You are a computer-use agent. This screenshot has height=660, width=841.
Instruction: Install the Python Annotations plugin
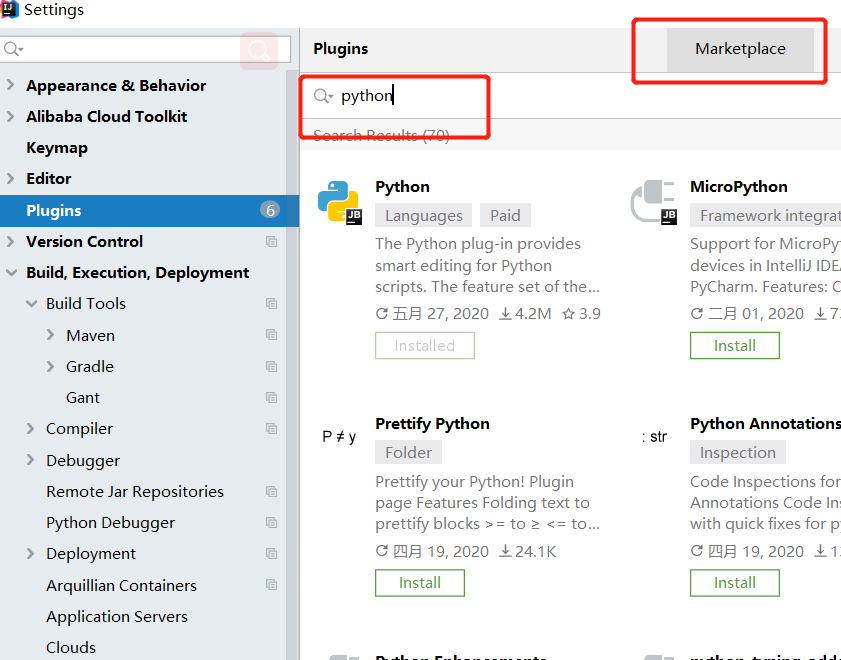coord(734,583)
